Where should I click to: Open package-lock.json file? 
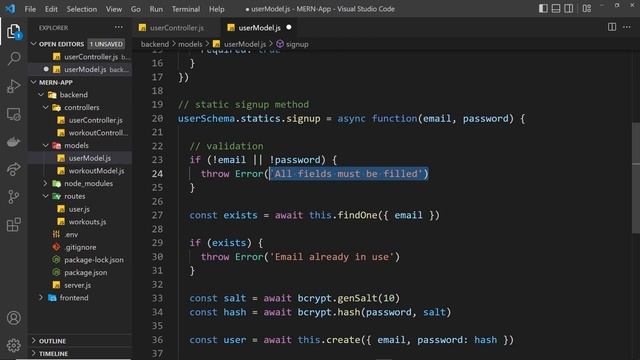click(x=80, y=260)
